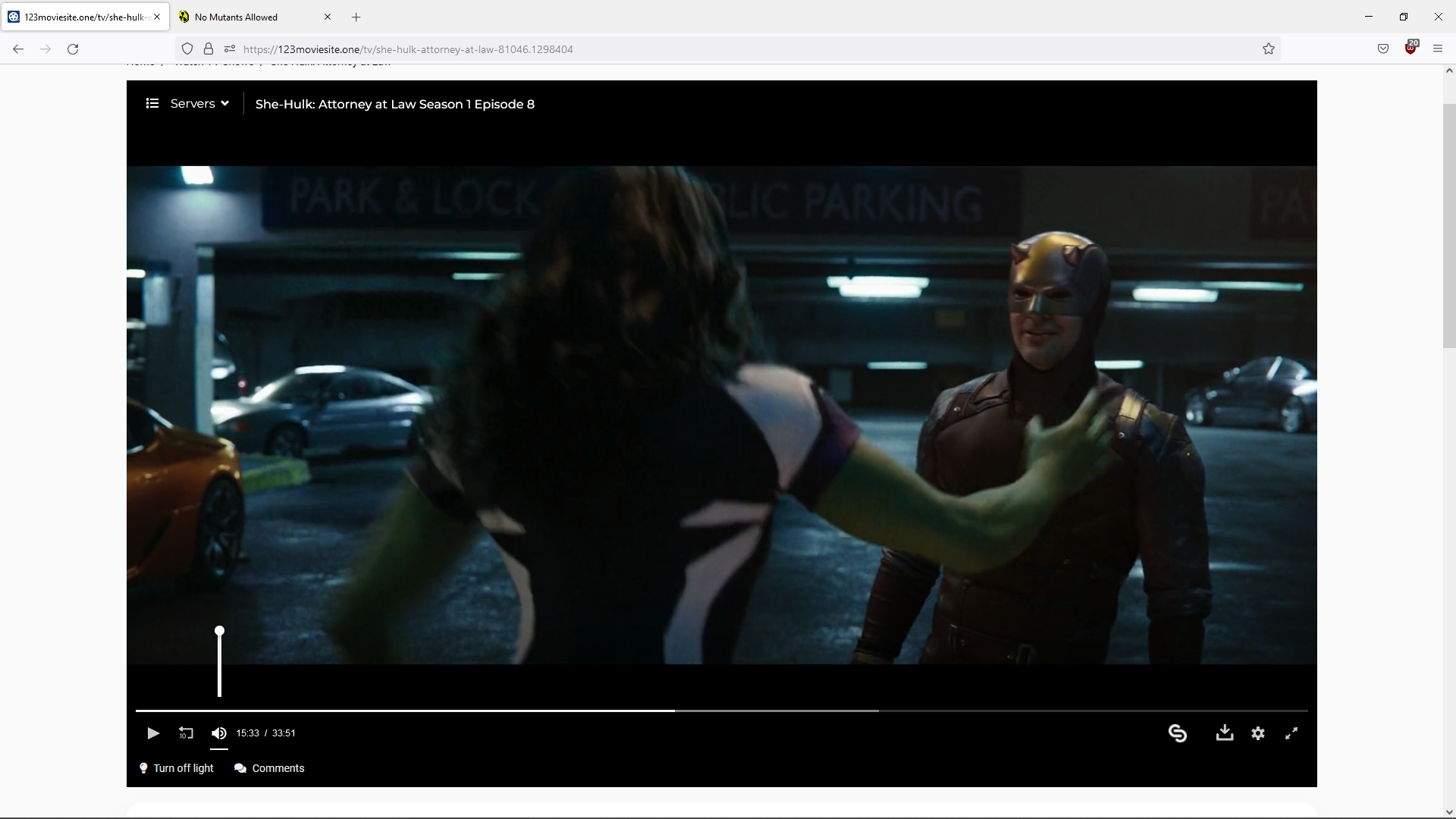Toggle Turn off light
This screenshot has width=1456, height=819.
click(177, 768)
